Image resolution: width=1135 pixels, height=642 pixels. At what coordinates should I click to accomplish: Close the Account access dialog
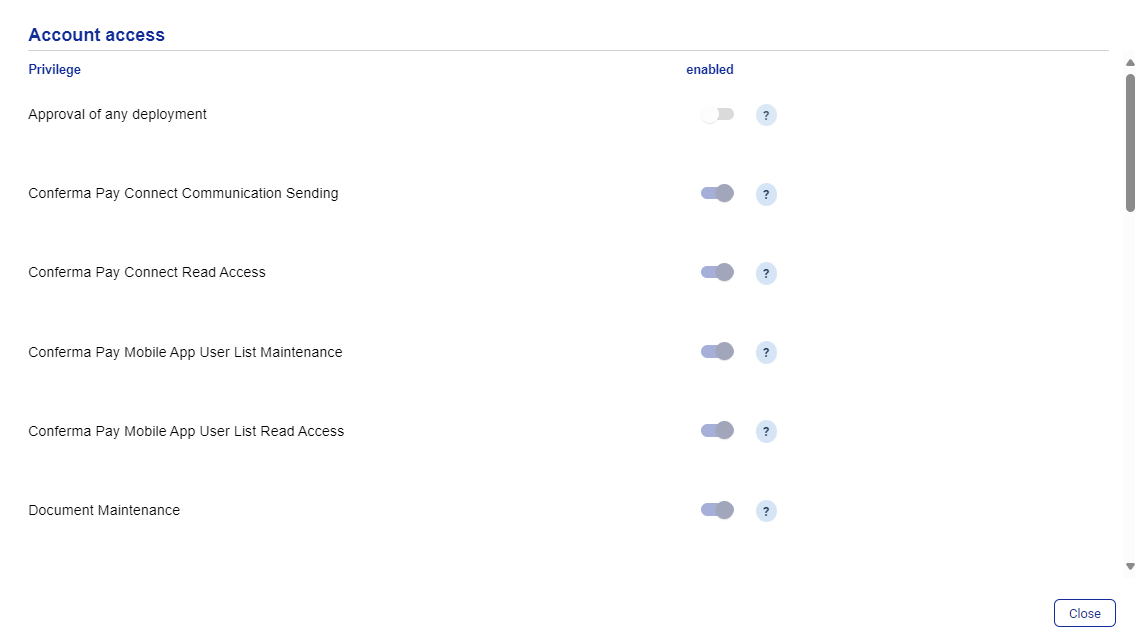click(x=1084, y=613)
